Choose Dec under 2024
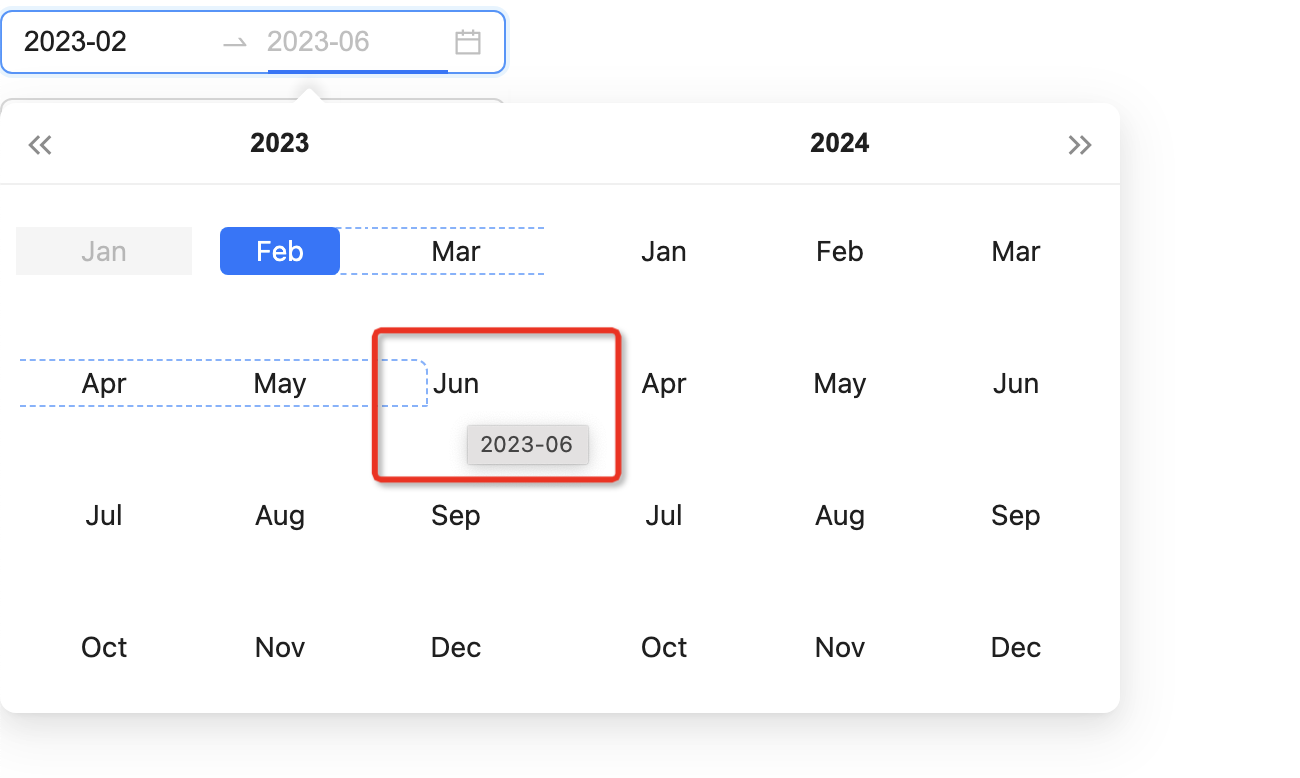Viewport: 1300px width, 778px height. 1015,647
